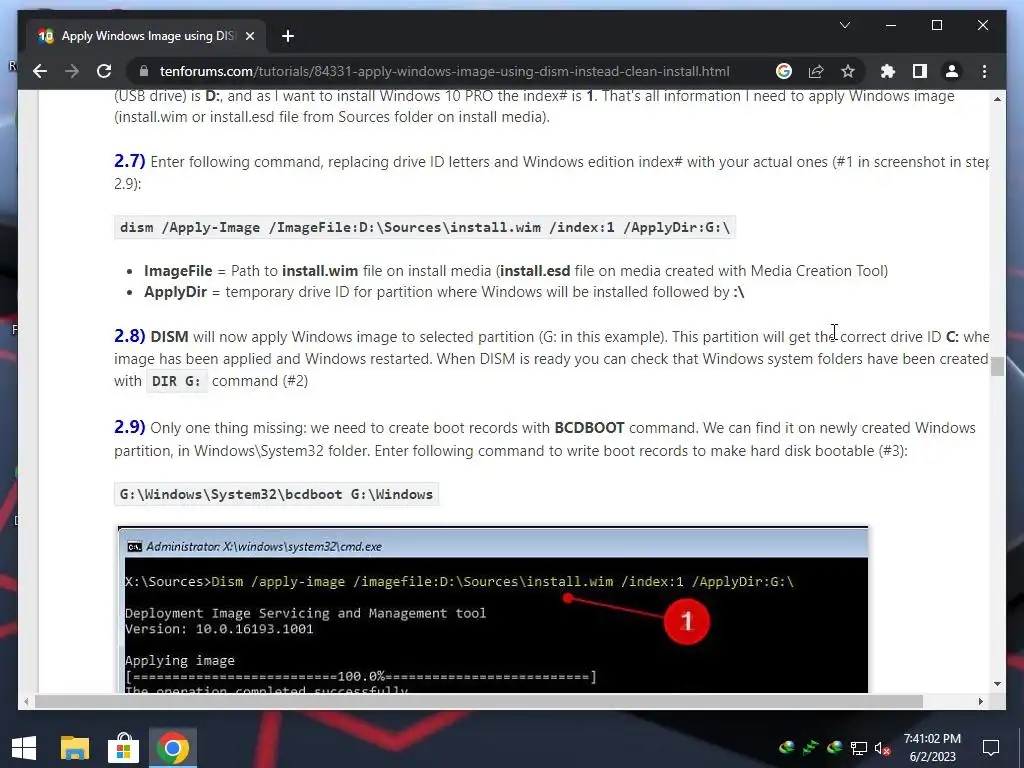Click the green arrows tray icon
Image resolution: width=1024 pixels, height=768 pixels.
click(x=810, y=748)
